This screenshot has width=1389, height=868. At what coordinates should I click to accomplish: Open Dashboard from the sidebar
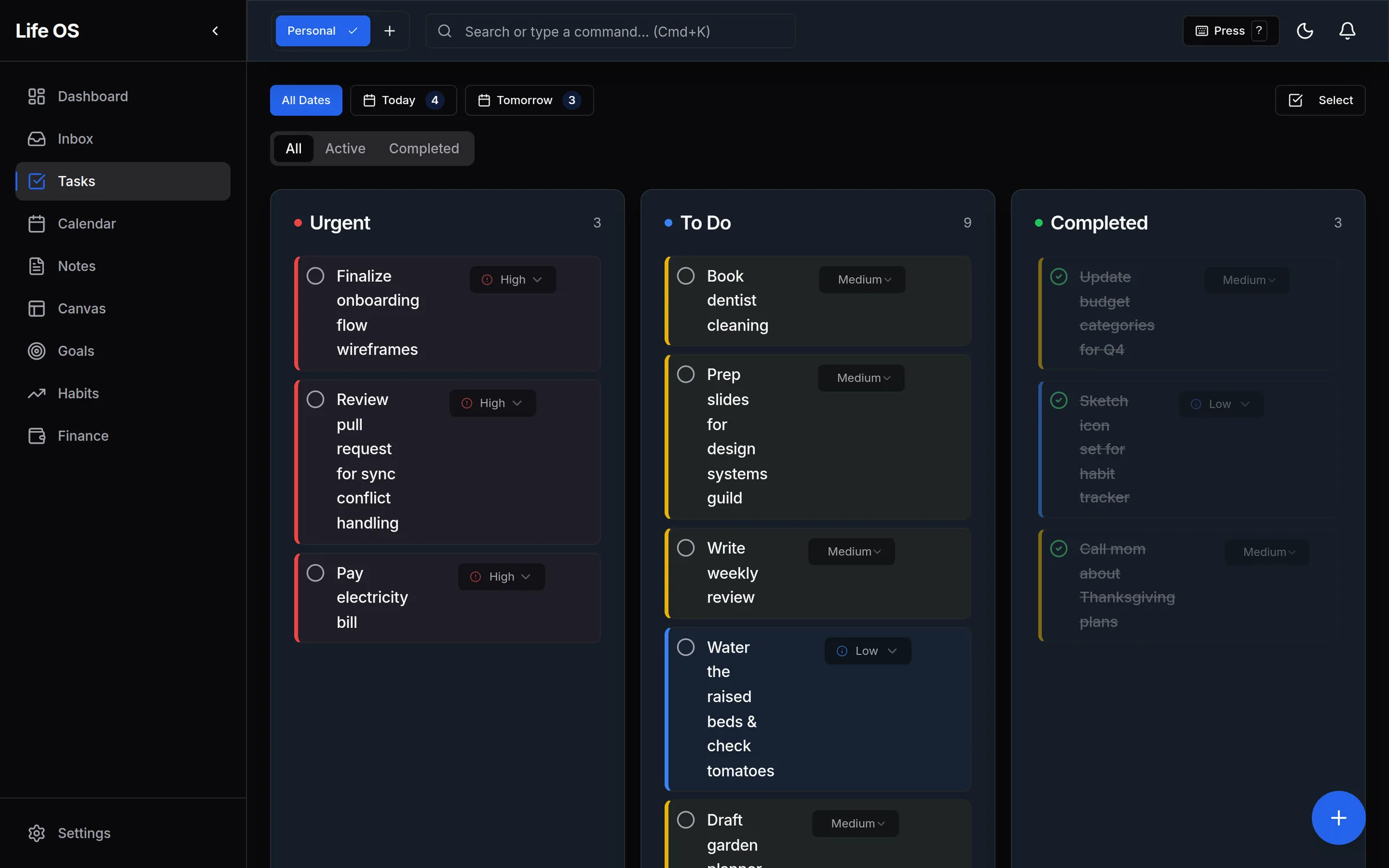(x=123, y=96)
